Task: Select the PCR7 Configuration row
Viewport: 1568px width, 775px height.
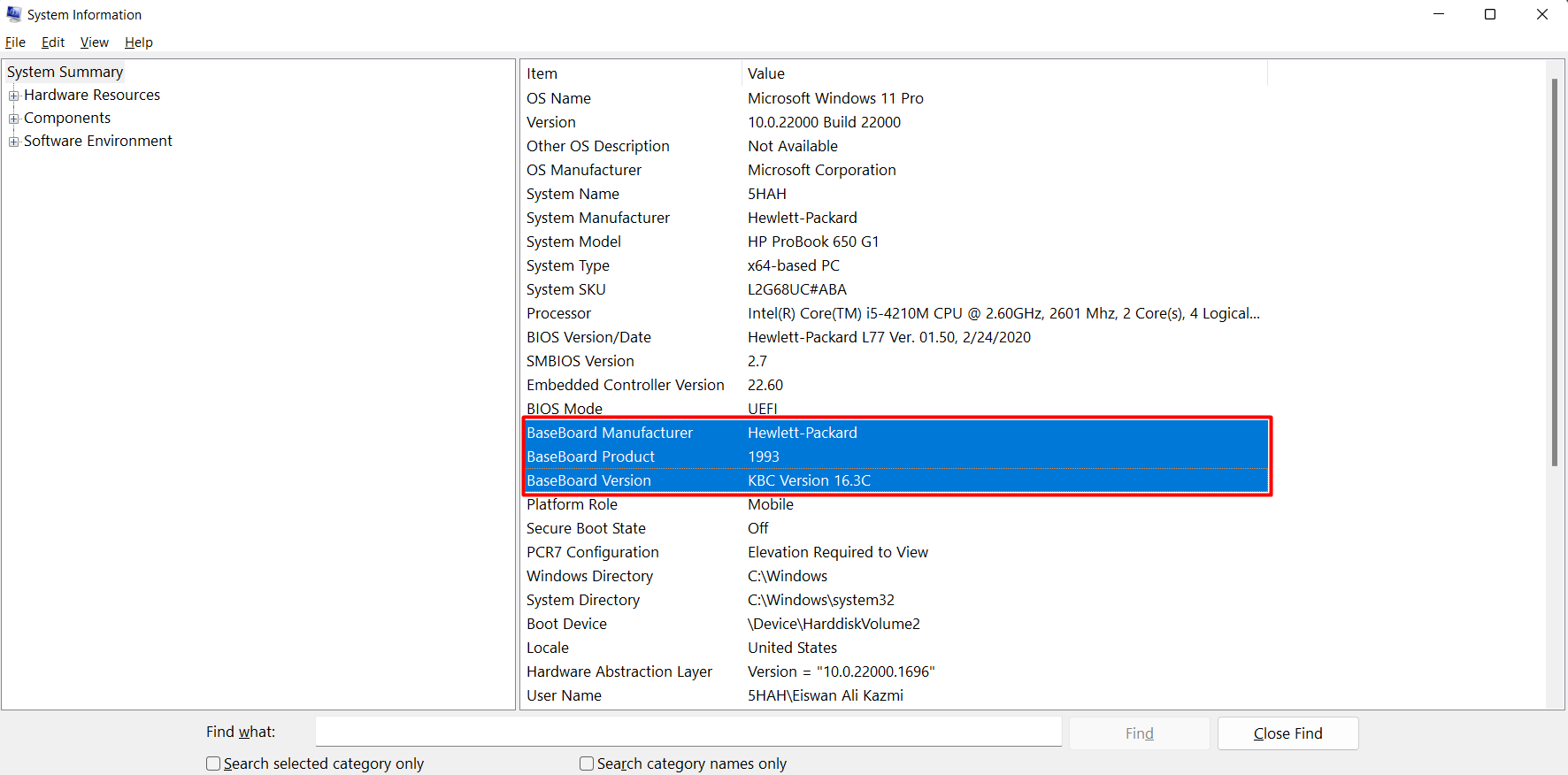Action: point(895,552)
